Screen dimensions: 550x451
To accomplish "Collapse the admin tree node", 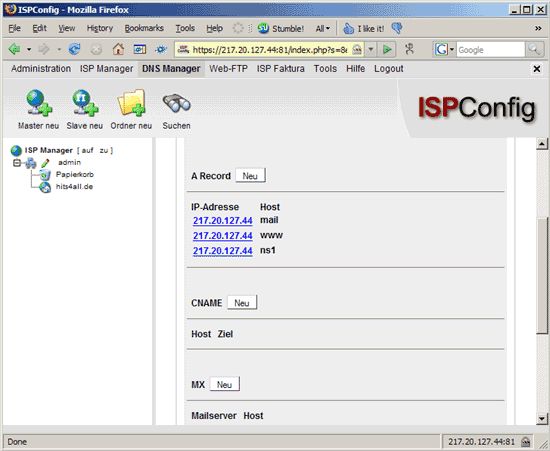I will pos(16,163).
